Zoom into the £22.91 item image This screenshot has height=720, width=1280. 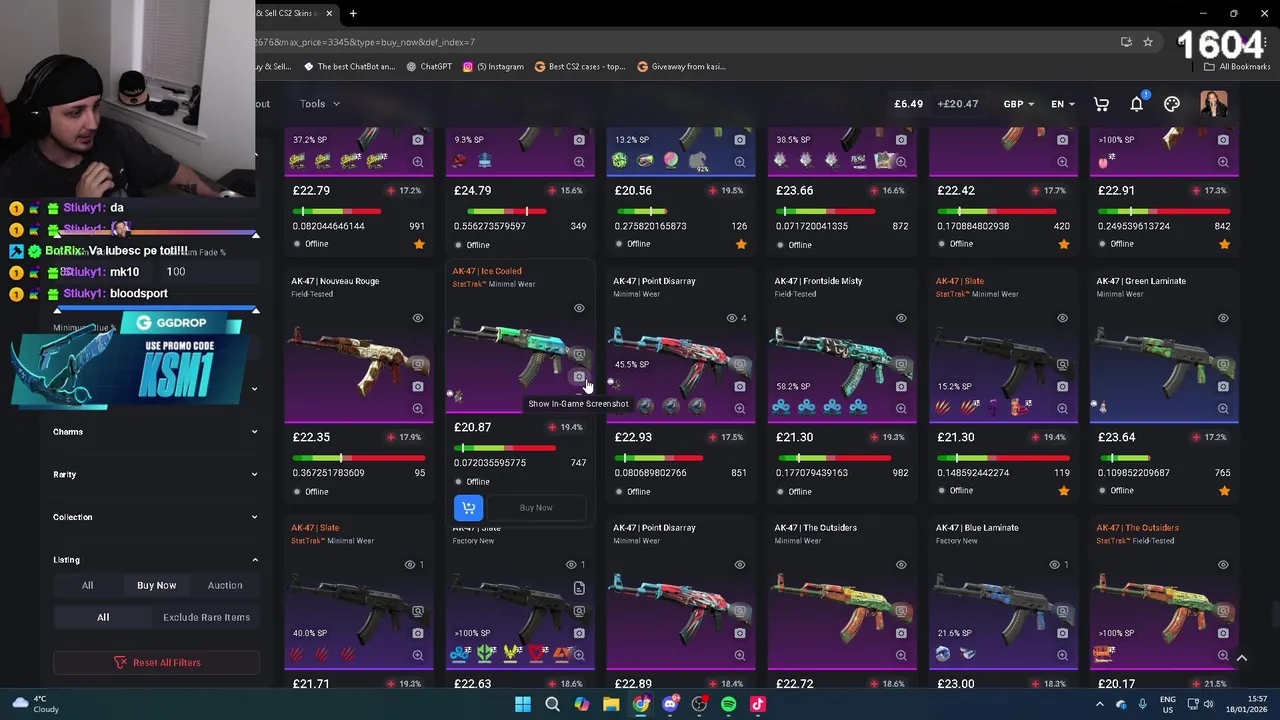1223,161
